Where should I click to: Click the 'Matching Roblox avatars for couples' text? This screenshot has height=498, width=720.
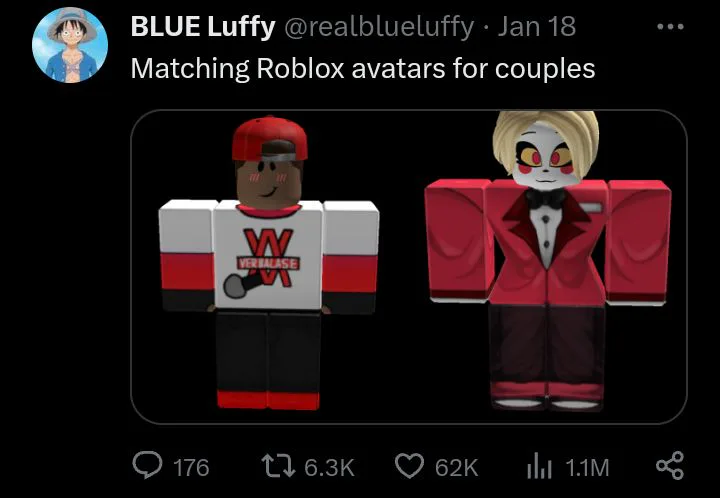[363, 68]
